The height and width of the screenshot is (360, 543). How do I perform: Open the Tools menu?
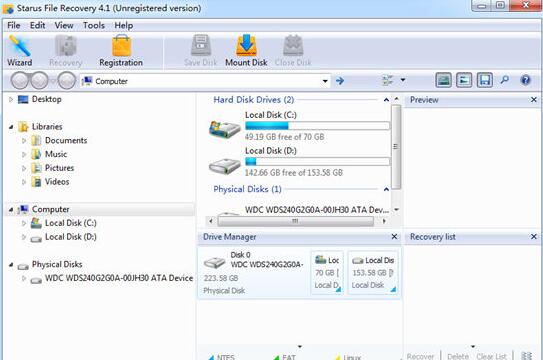coord(94,26)
